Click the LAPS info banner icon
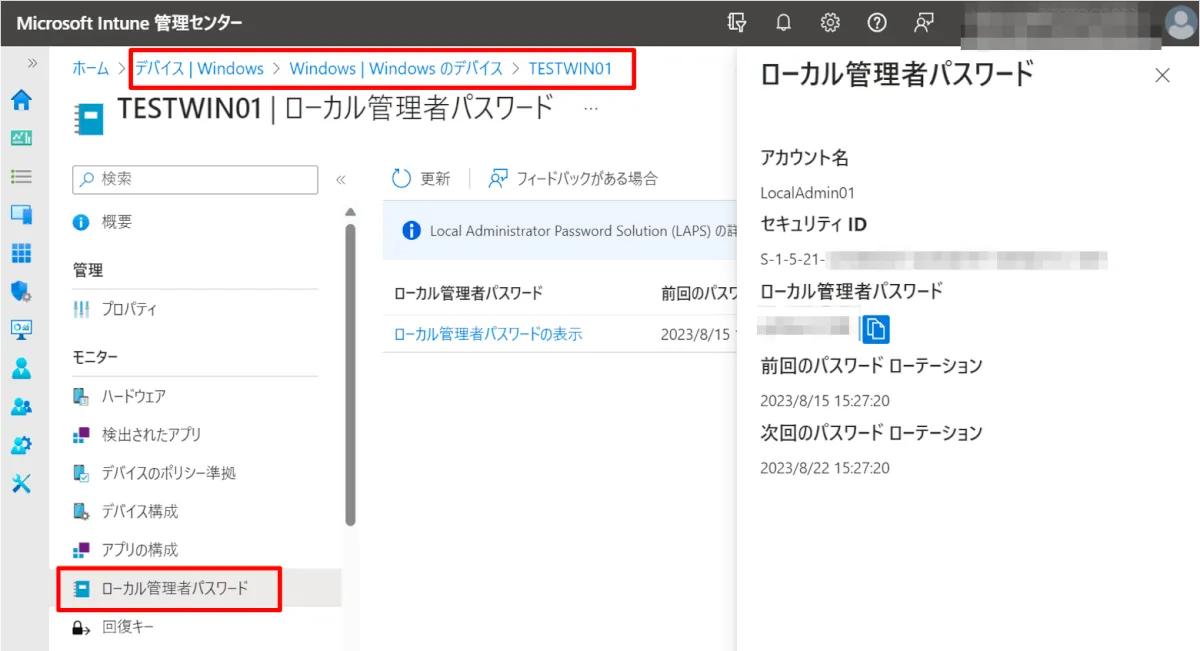The width and height of the screenshot is (1200, 651). click(x=411, y=231)
